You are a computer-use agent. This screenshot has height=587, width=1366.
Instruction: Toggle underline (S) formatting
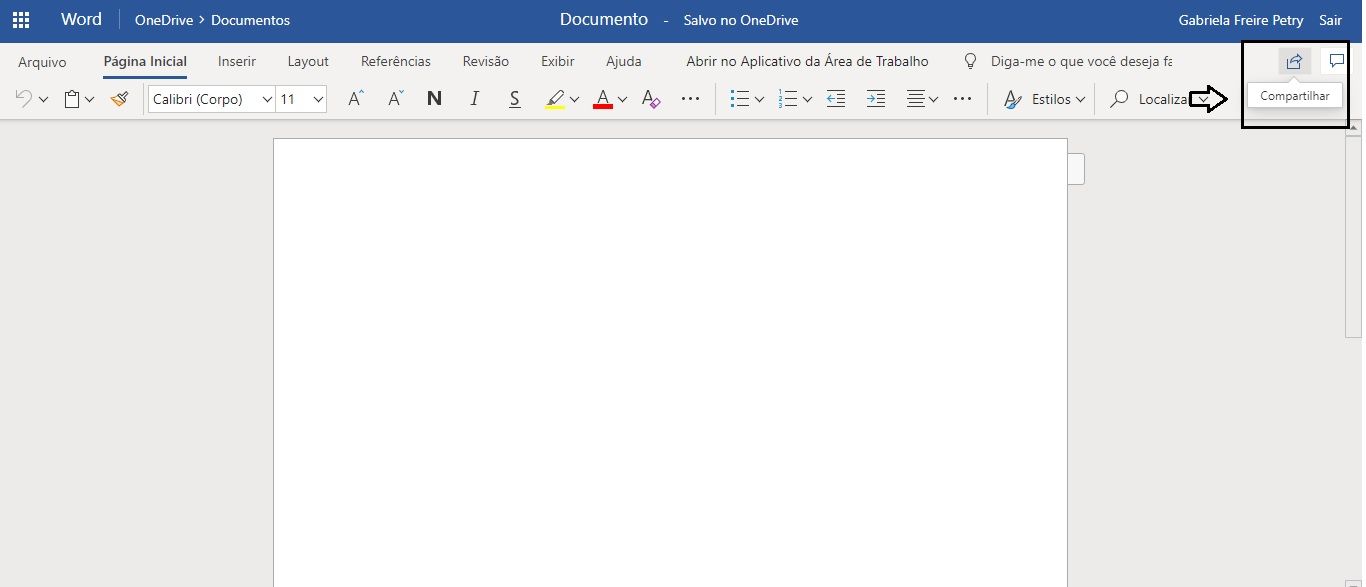click(514, 99)
